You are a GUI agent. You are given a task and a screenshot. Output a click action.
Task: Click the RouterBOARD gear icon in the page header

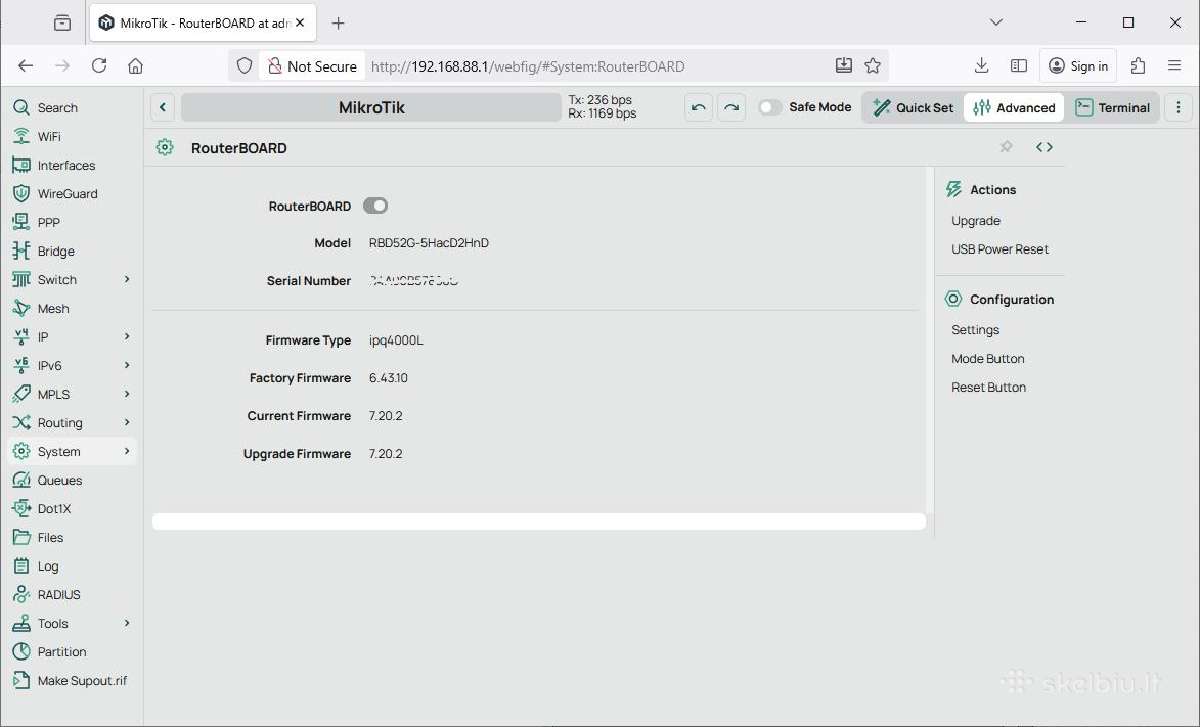(x=165, y=148)
